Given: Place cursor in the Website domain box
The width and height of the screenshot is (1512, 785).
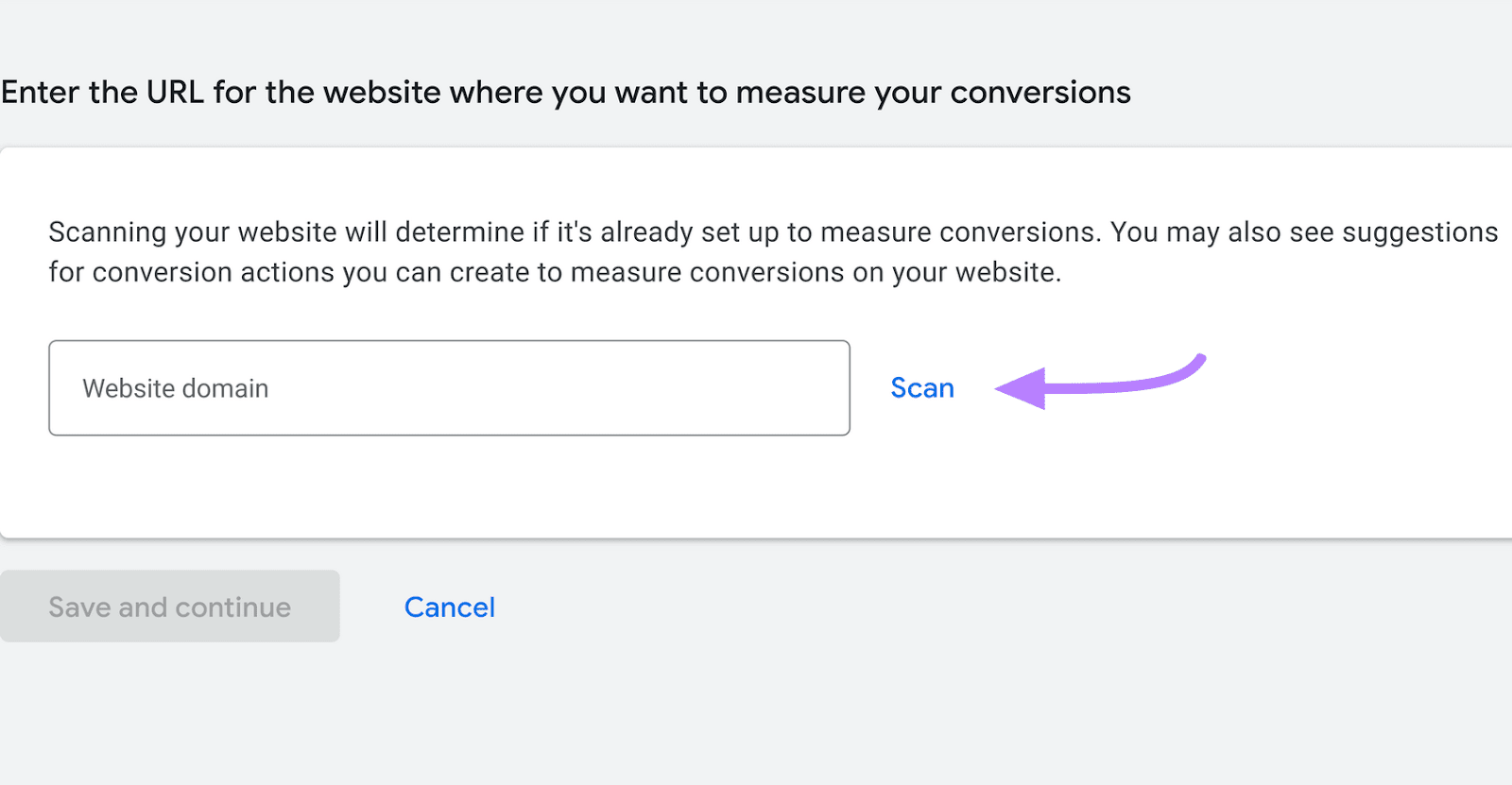Looking at the screenshot, I should 449,387.
